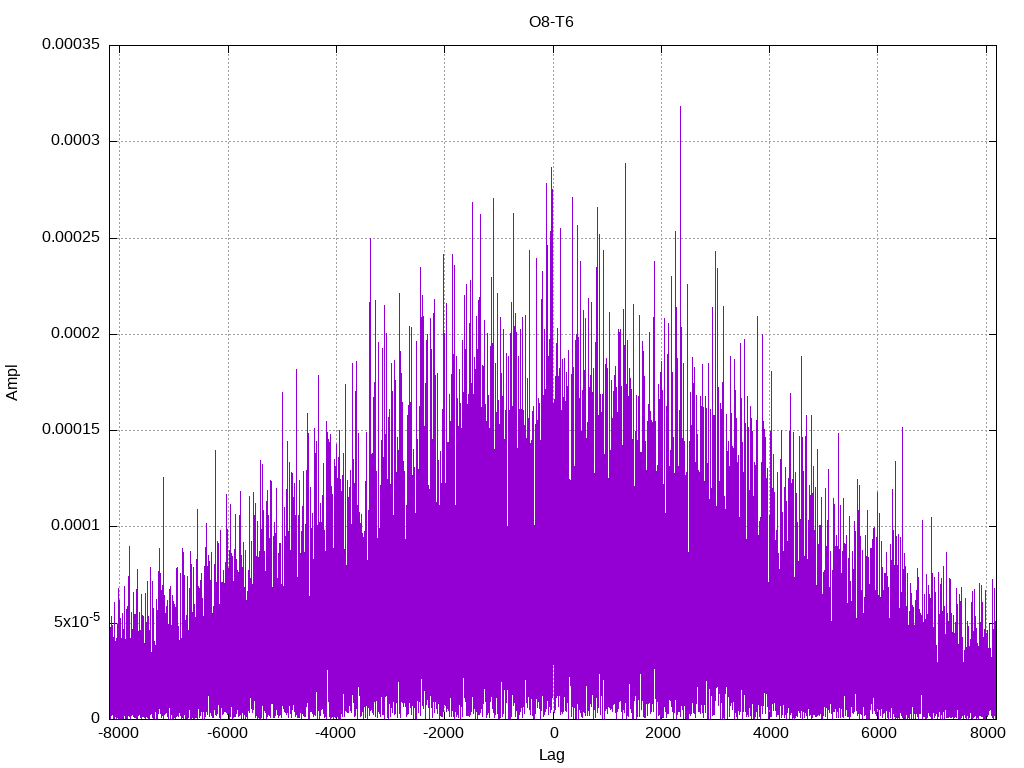The image size is (1024, 768).
Task: Click the y-axis tick label 5x10^-5
Action: [x=77, y=620]
